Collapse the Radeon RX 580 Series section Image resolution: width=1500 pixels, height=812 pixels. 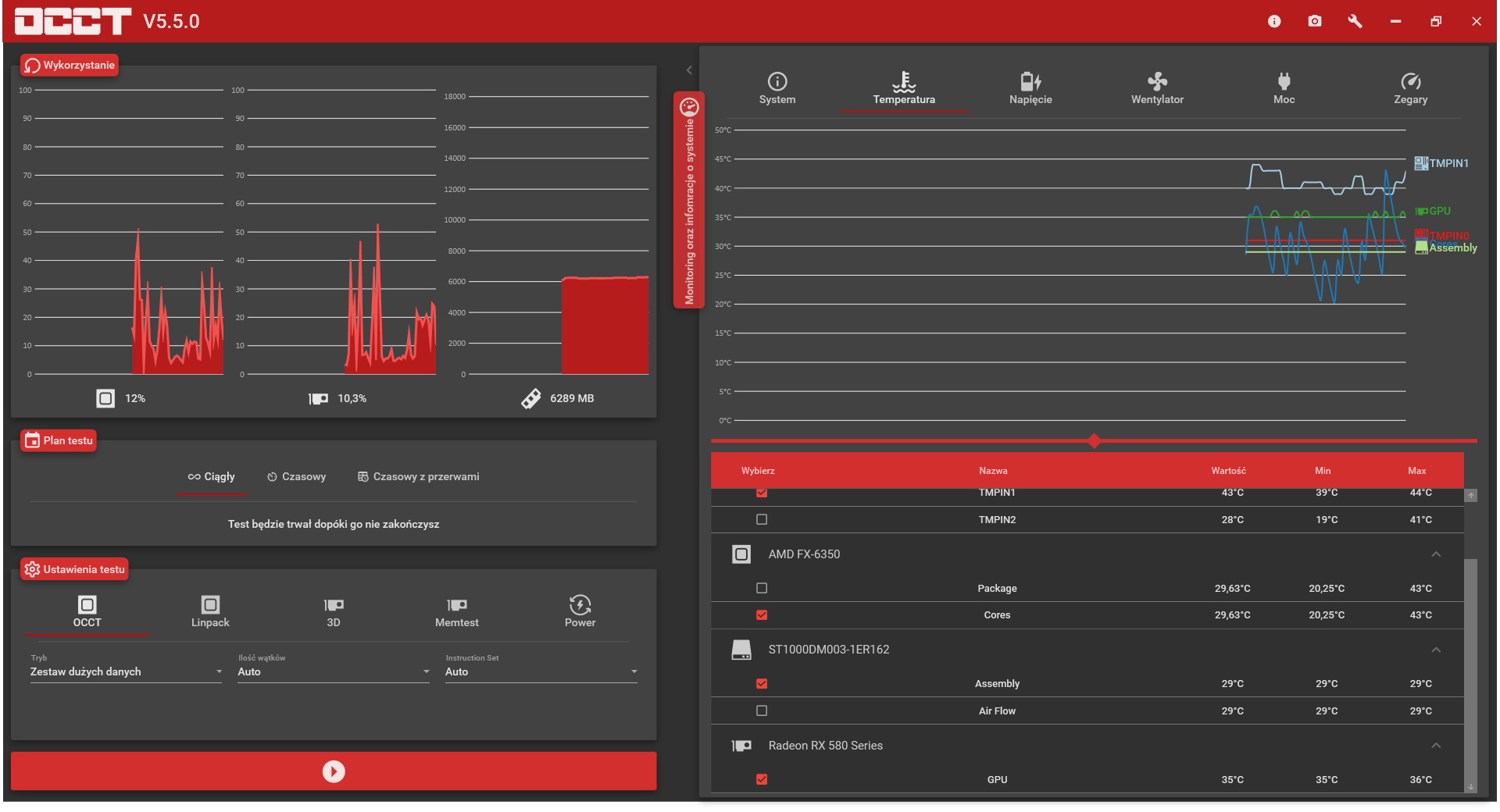1436,746
